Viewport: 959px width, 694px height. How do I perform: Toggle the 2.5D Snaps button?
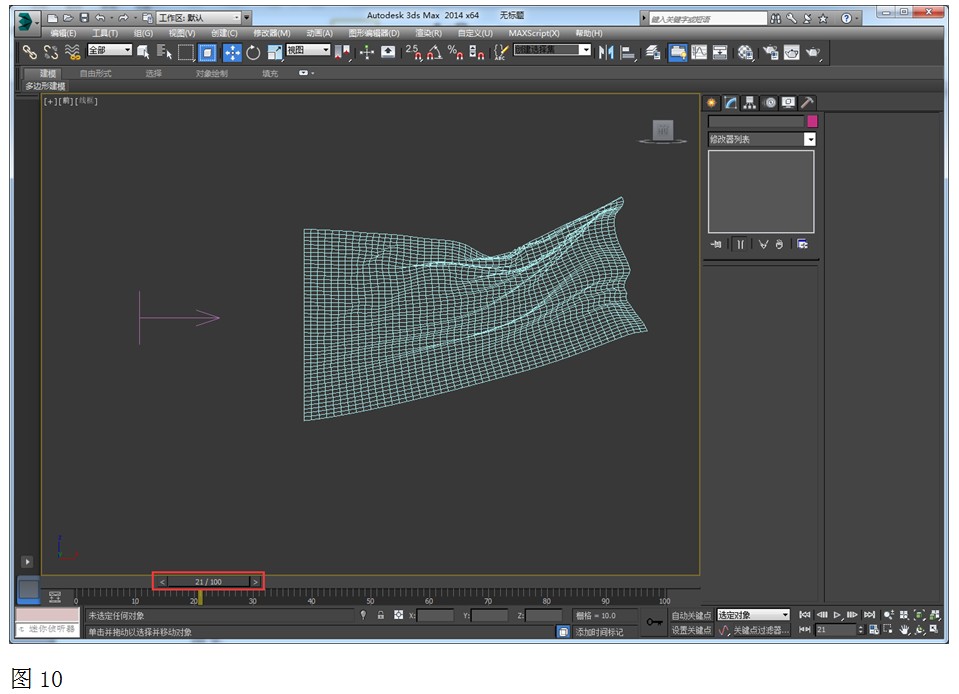point(413,53)
